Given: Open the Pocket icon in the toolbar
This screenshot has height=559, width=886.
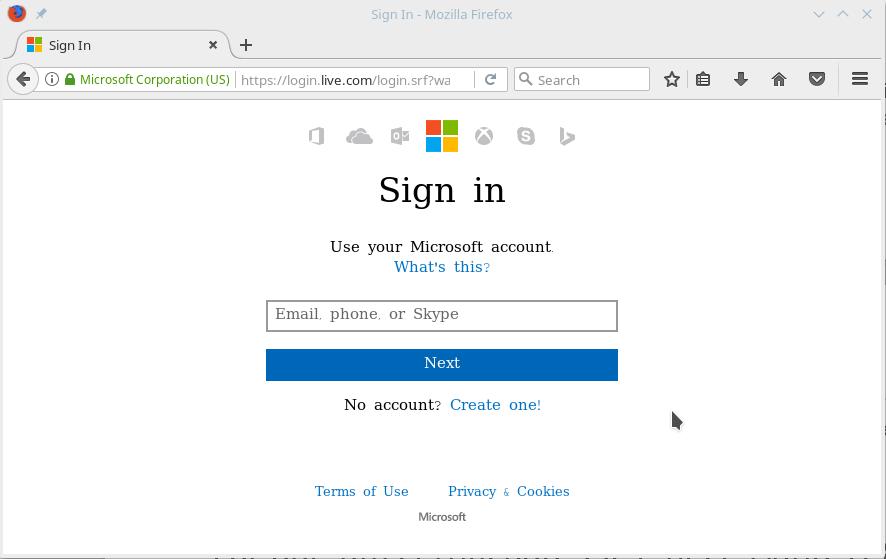Looking at the screenshot, I should pos(817,79).
